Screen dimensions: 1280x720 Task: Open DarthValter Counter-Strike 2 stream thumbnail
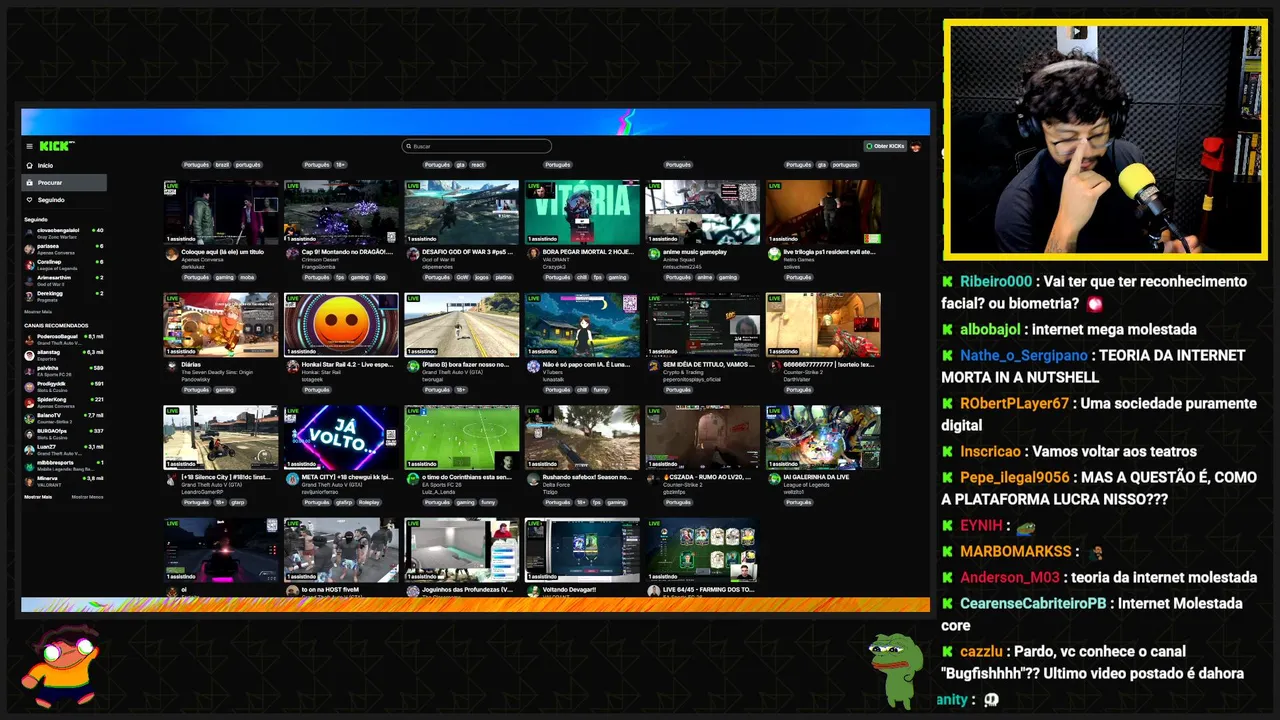pos(823,325)
